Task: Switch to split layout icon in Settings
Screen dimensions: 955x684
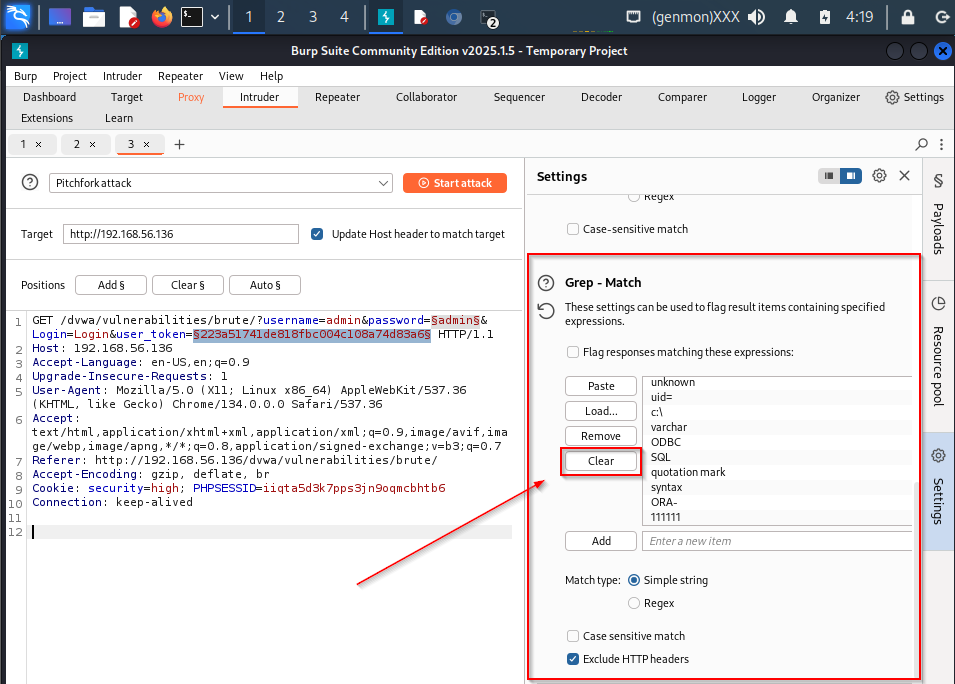Action: point(851,176)
